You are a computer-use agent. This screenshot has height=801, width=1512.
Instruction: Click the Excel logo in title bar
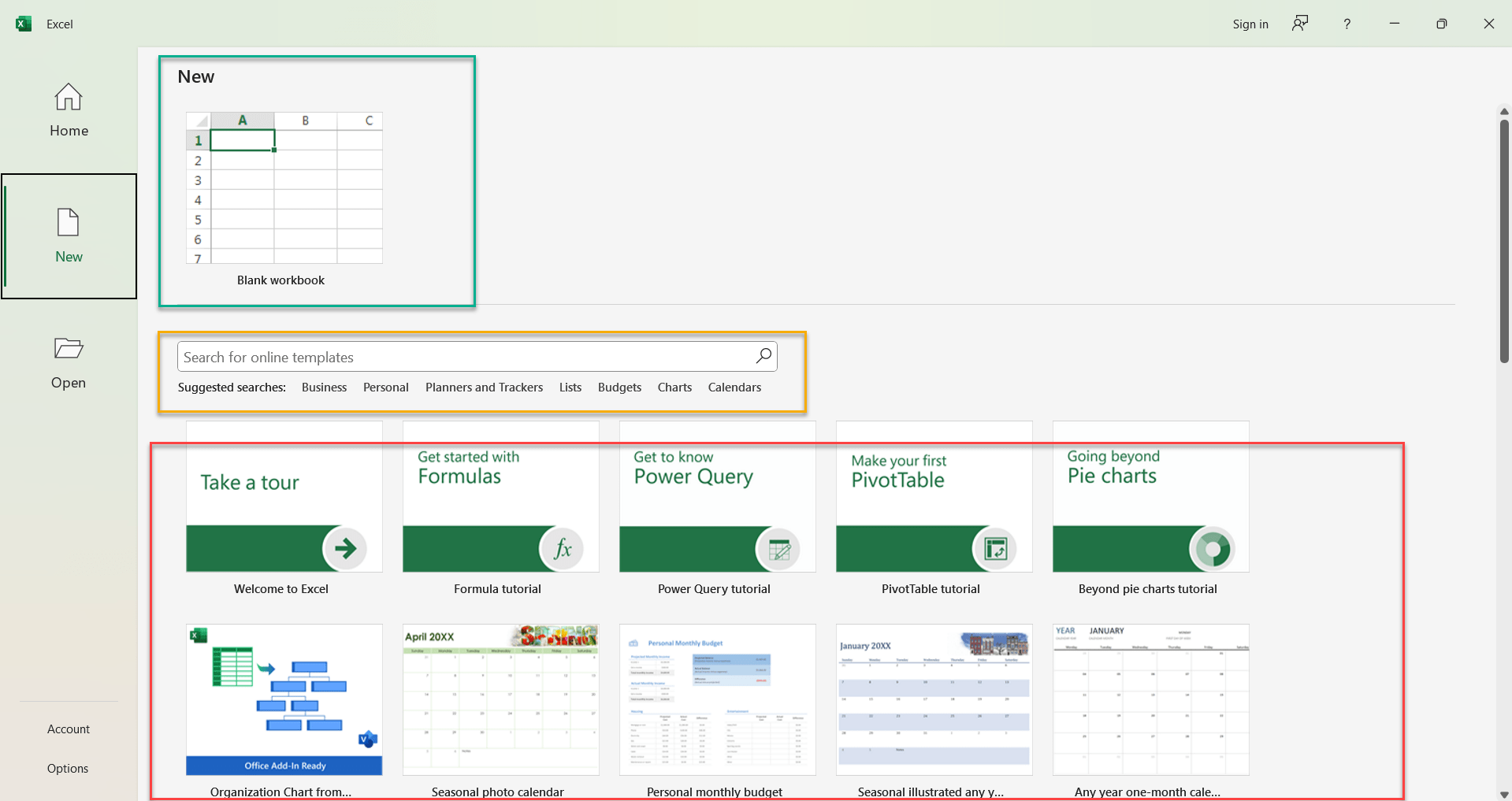24,24
